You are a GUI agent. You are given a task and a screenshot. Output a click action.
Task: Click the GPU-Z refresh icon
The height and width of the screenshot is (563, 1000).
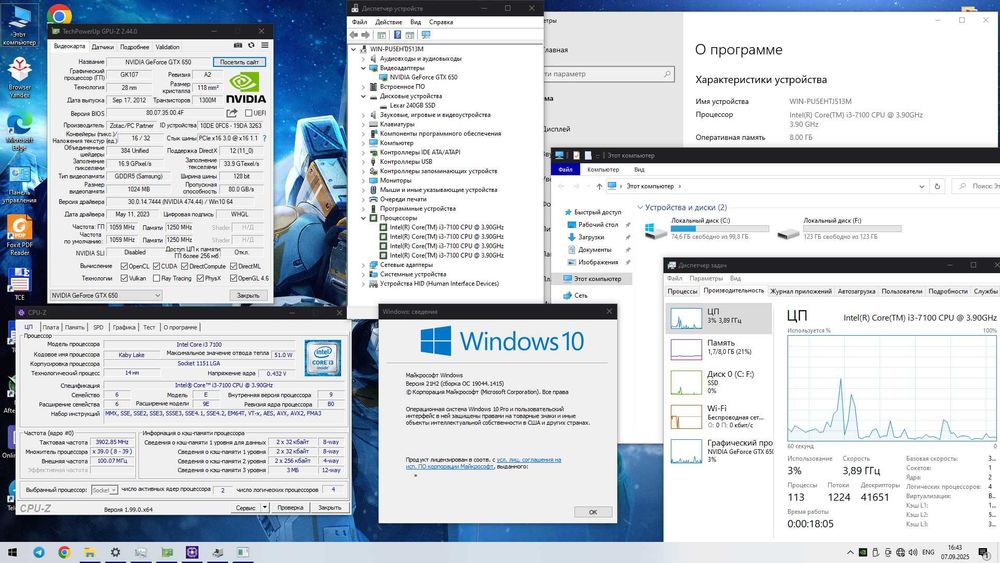[251, 46]
